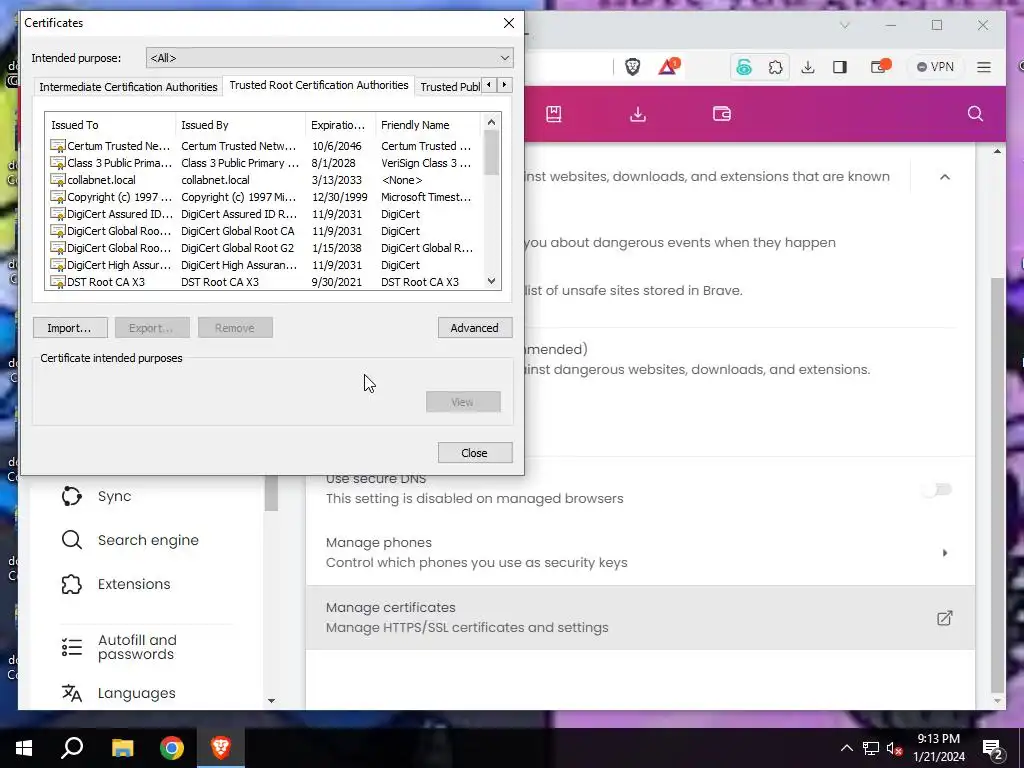Sort by the Expiration column header

(x=340, y=125)
